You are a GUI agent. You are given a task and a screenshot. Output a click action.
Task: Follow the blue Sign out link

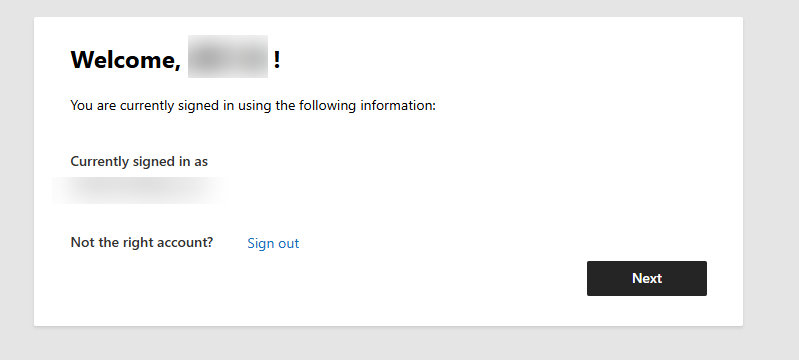click(273, 243)
